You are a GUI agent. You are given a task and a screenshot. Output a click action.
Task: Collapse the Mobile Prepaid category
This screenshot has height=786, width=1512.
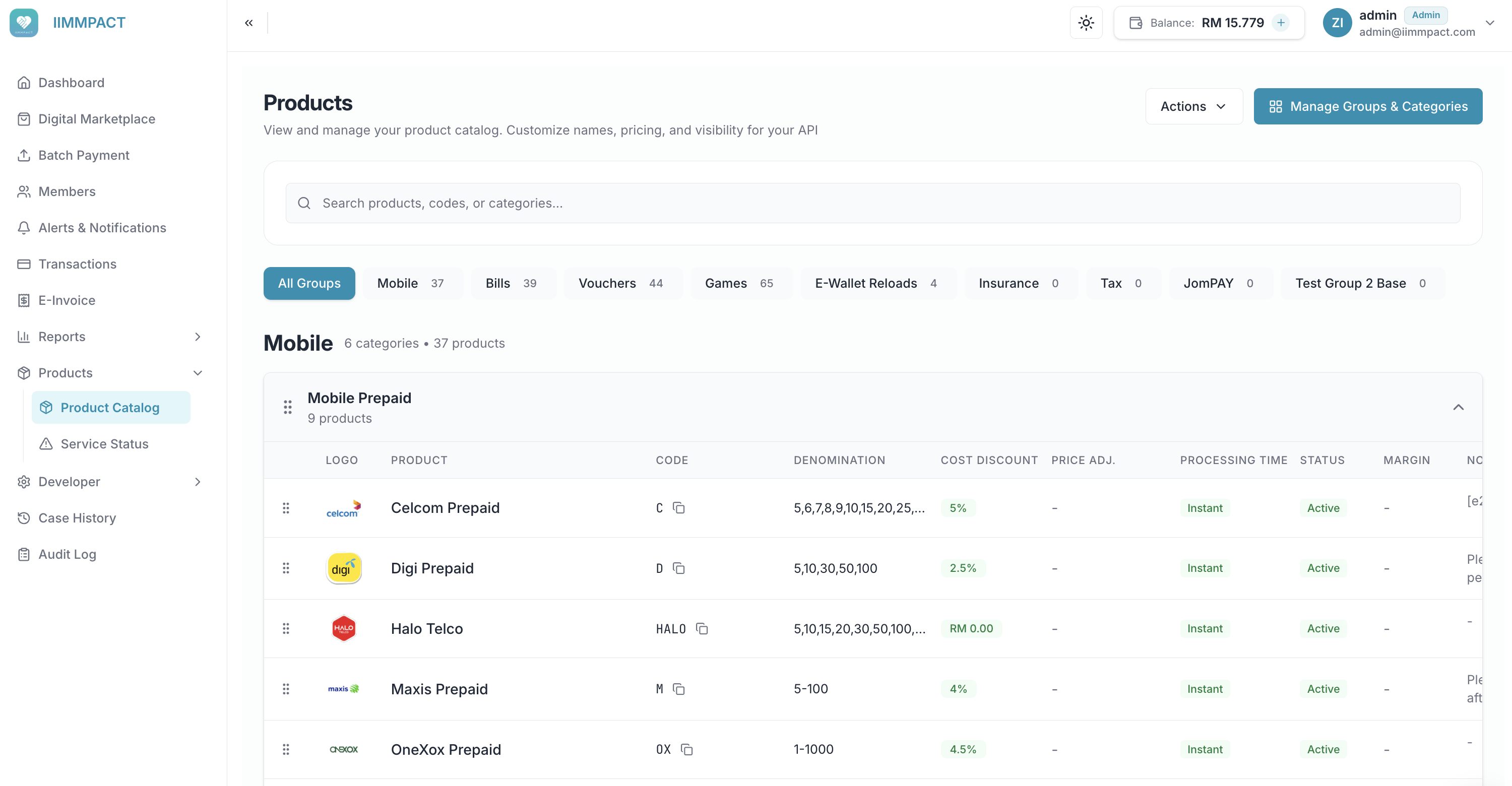point(1458,408)
